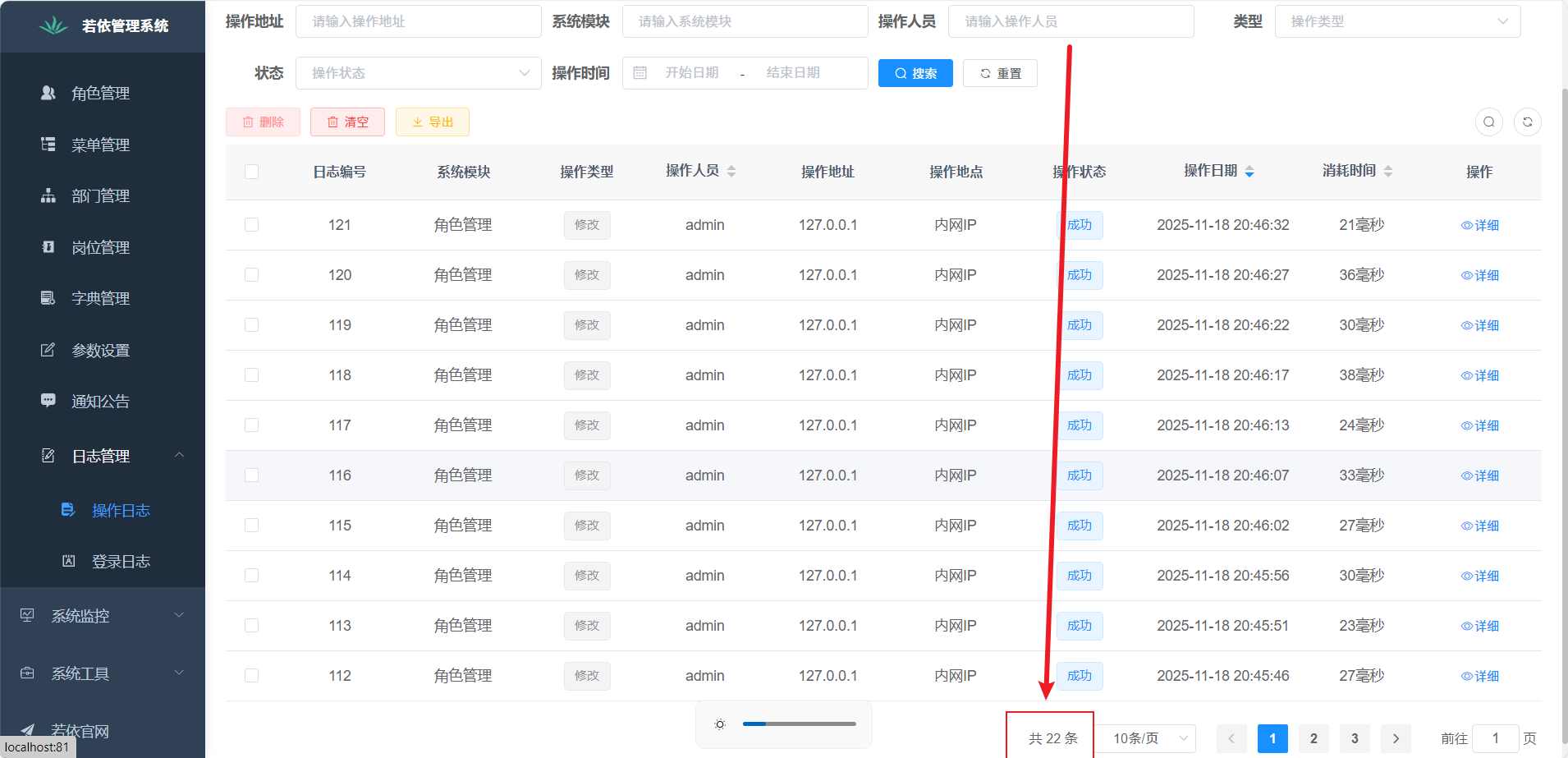Click the 登录日志 sidebar icon
Viewport: 1568px width, 758px height.
[x=68, y=561]
